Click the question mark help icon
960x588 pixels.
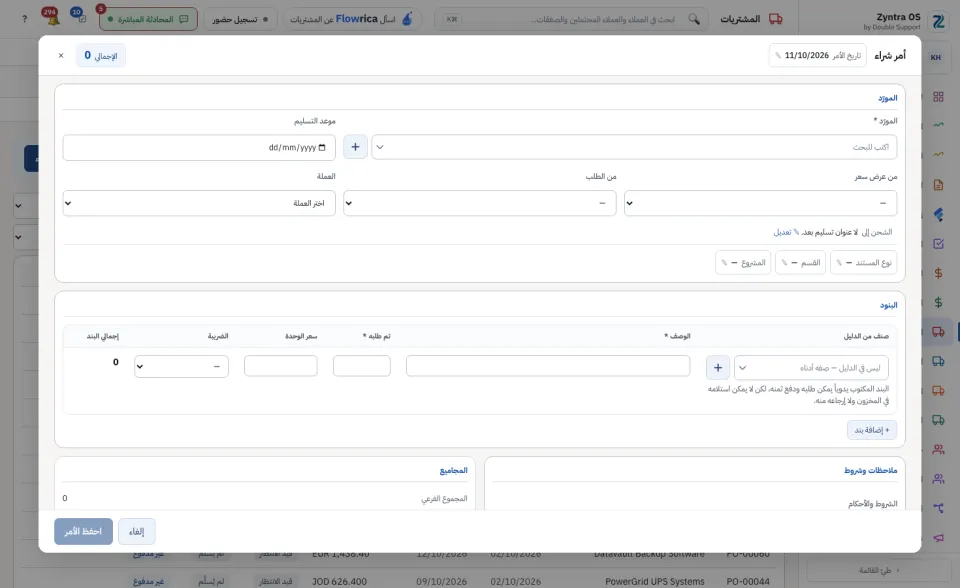[x=24, y=19]
